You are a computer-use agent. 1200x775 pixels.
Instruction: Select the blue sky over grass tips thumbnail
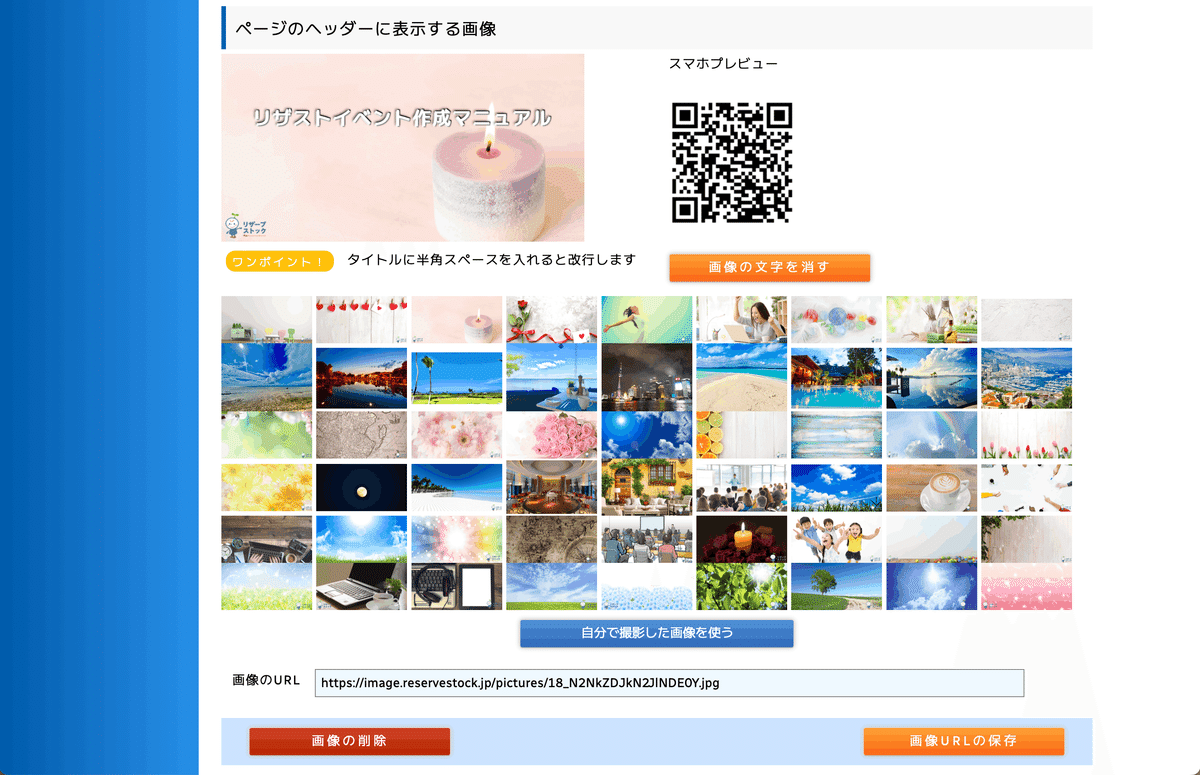pyautogui.click(x=836, y=487)
